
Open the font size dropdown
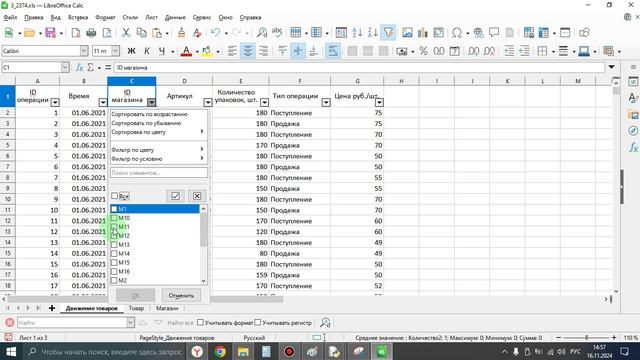[116, 51]
